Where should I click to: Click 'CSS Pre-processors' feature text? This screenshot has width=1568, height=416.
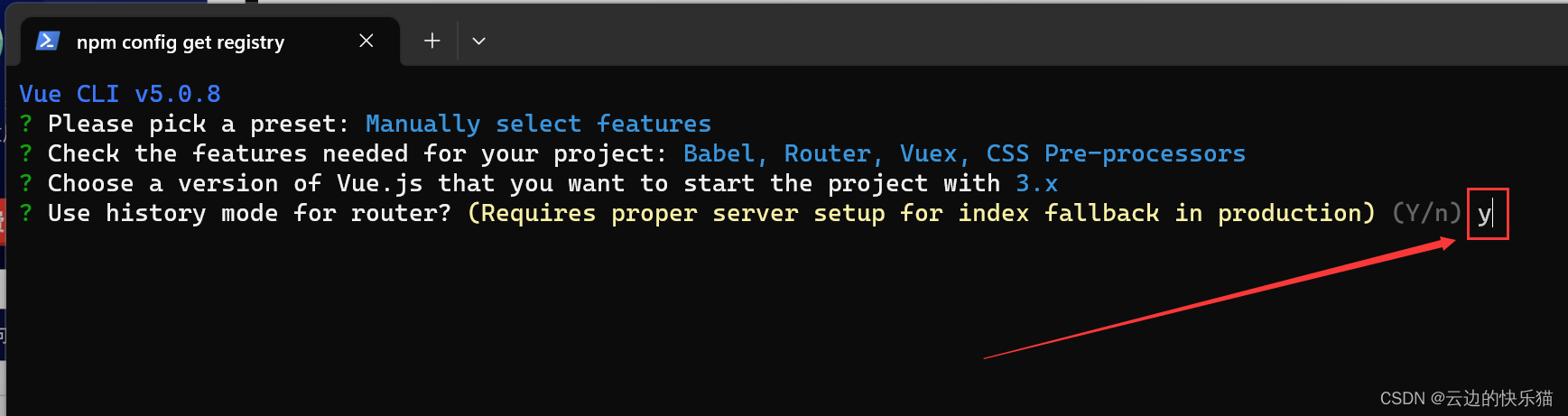click(x=1116, y=153)
